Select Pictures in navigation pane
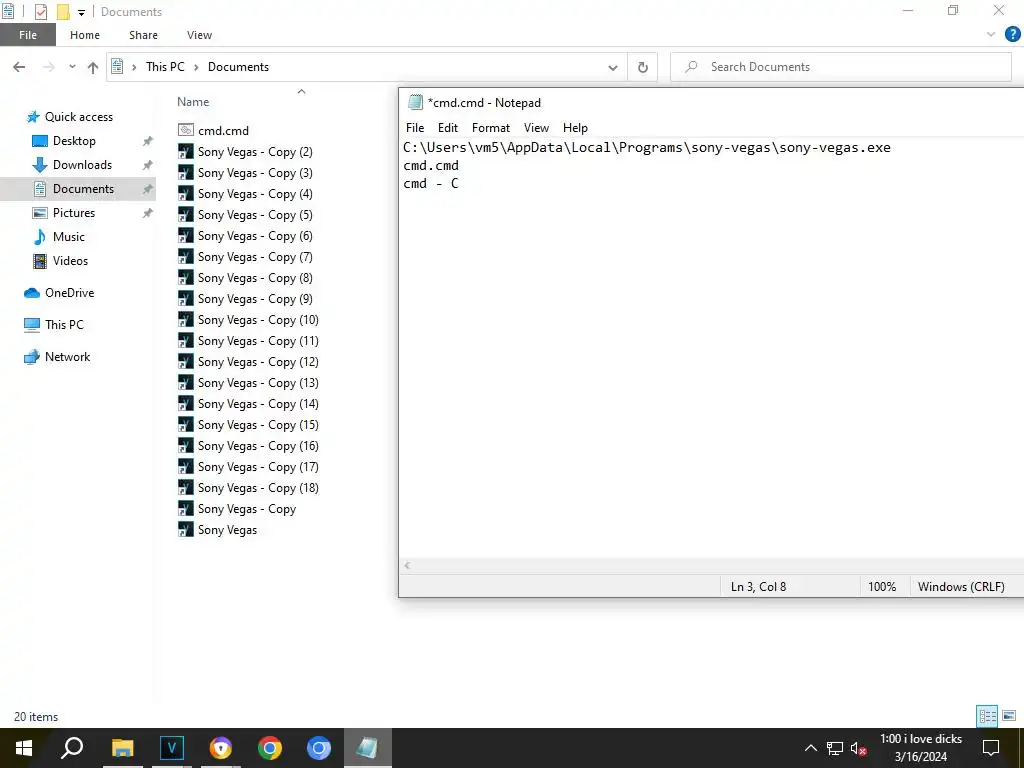The width and height of the screenshot is (1024, 768). click(x=74, y=213)
